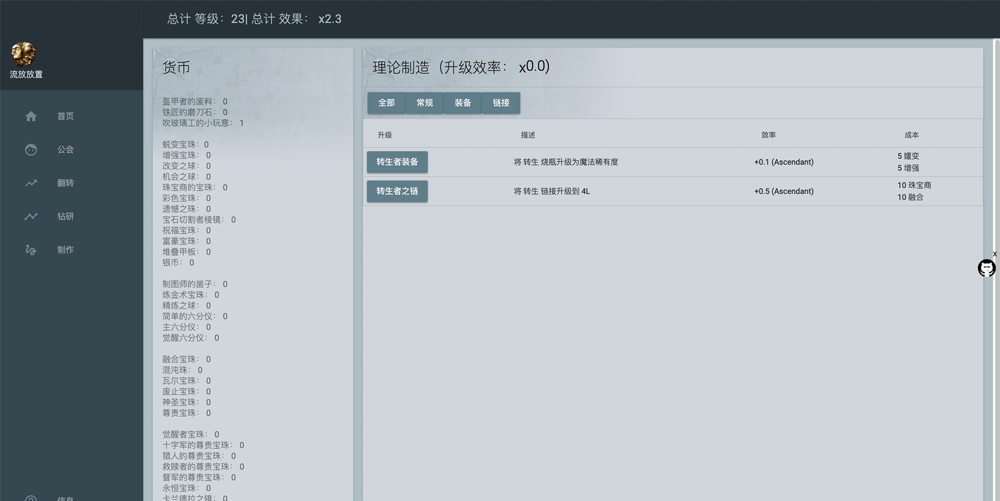This screenshot has width=1000, height=501.
Task: Open the home page icon beside 首页
Action: (x=31, y=116)
